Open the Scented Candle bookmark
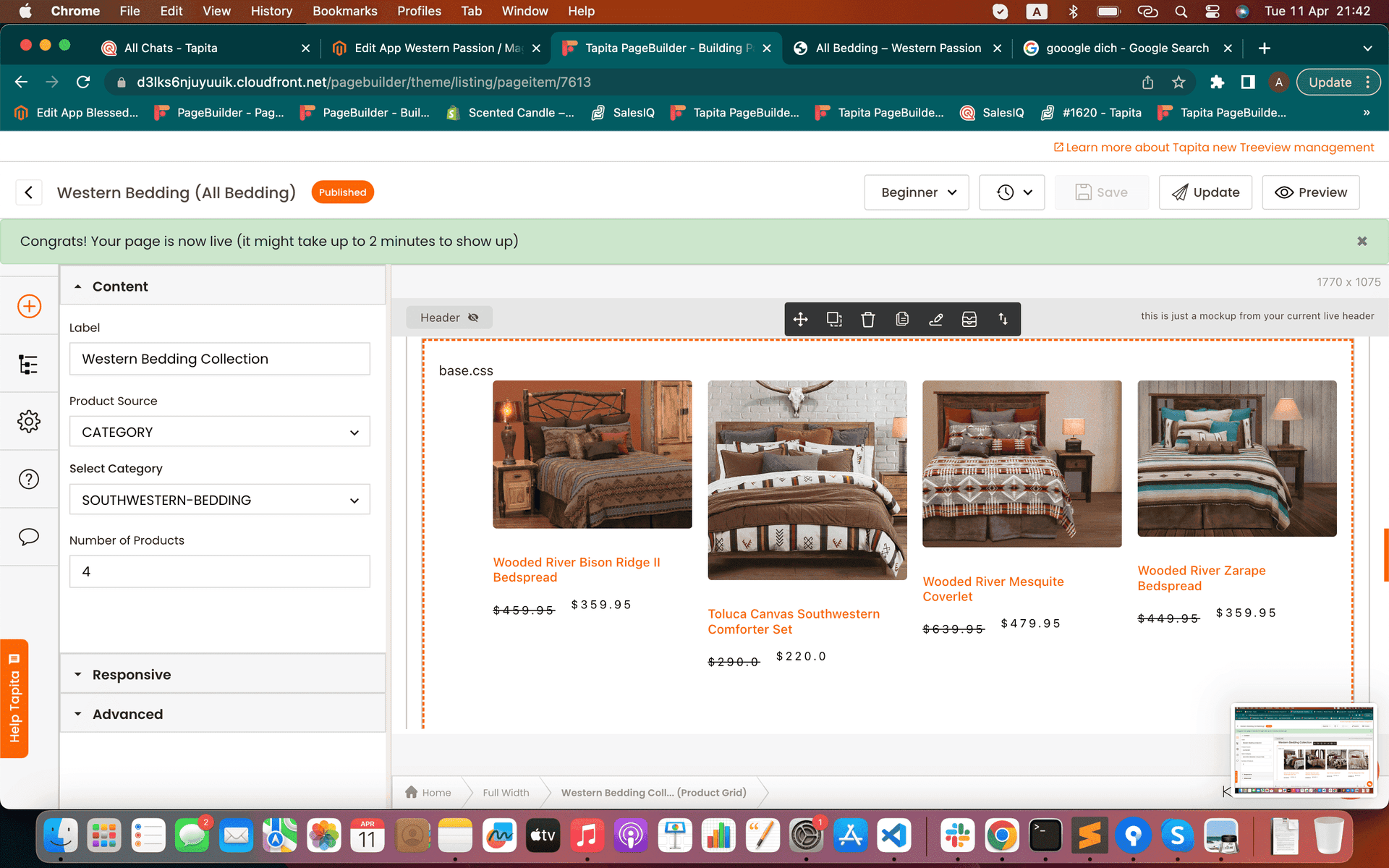Screen dimensions: 1389x868 pos(511,113)
